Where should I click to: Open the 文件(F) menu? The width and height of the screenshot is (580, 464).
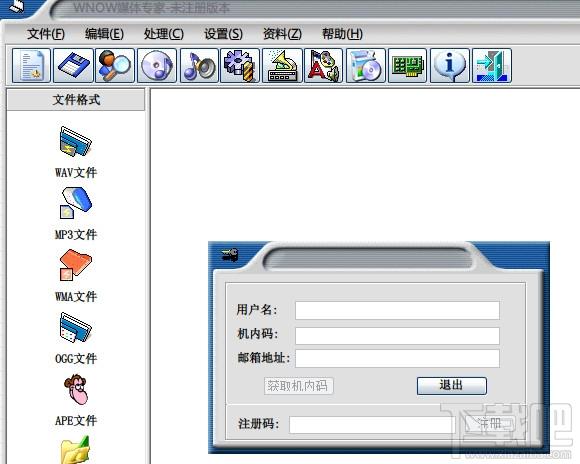(45, 34)
